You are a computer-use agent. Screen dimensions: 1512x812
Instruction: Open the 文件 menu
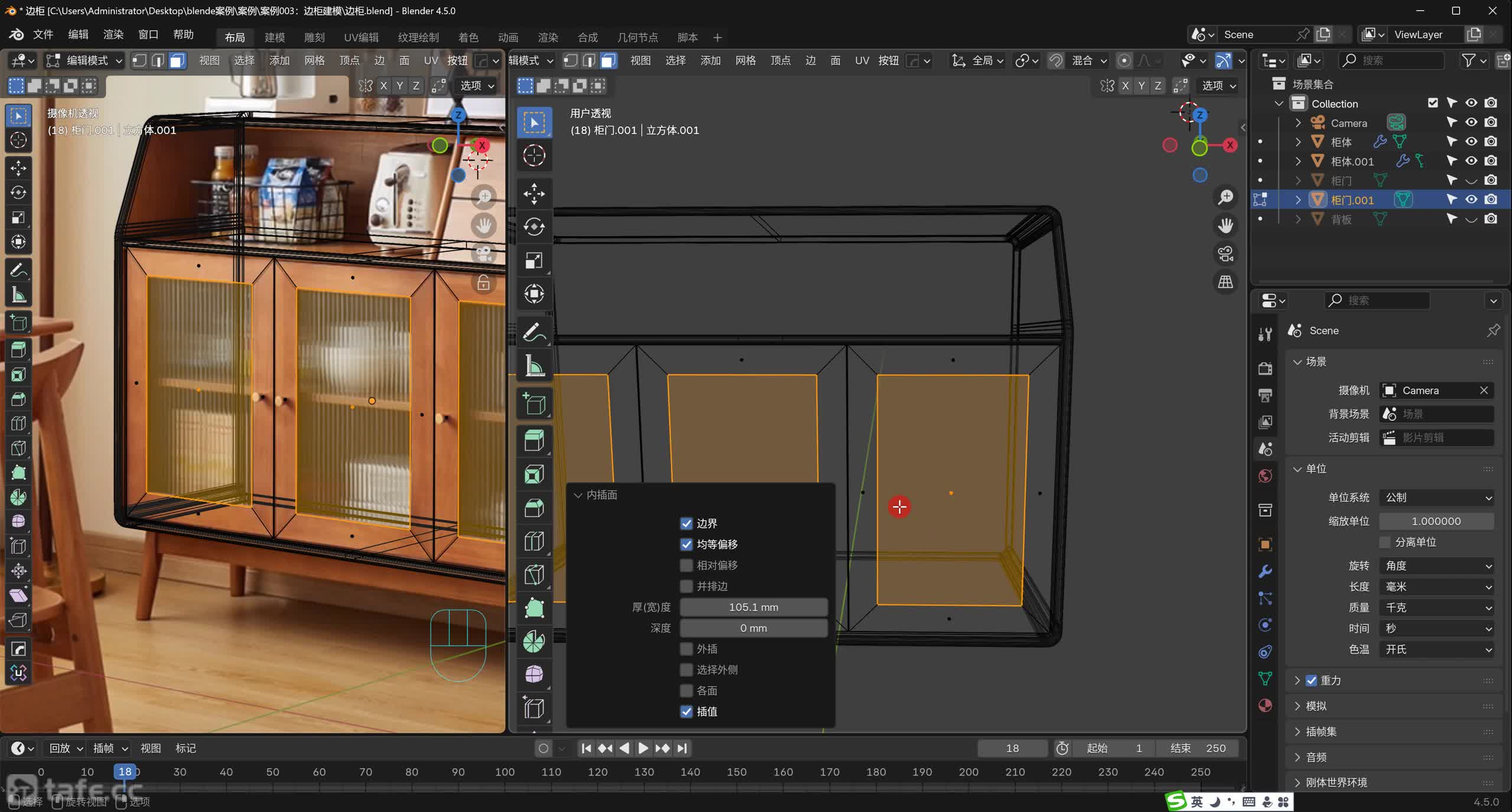[x=43, y=34]
